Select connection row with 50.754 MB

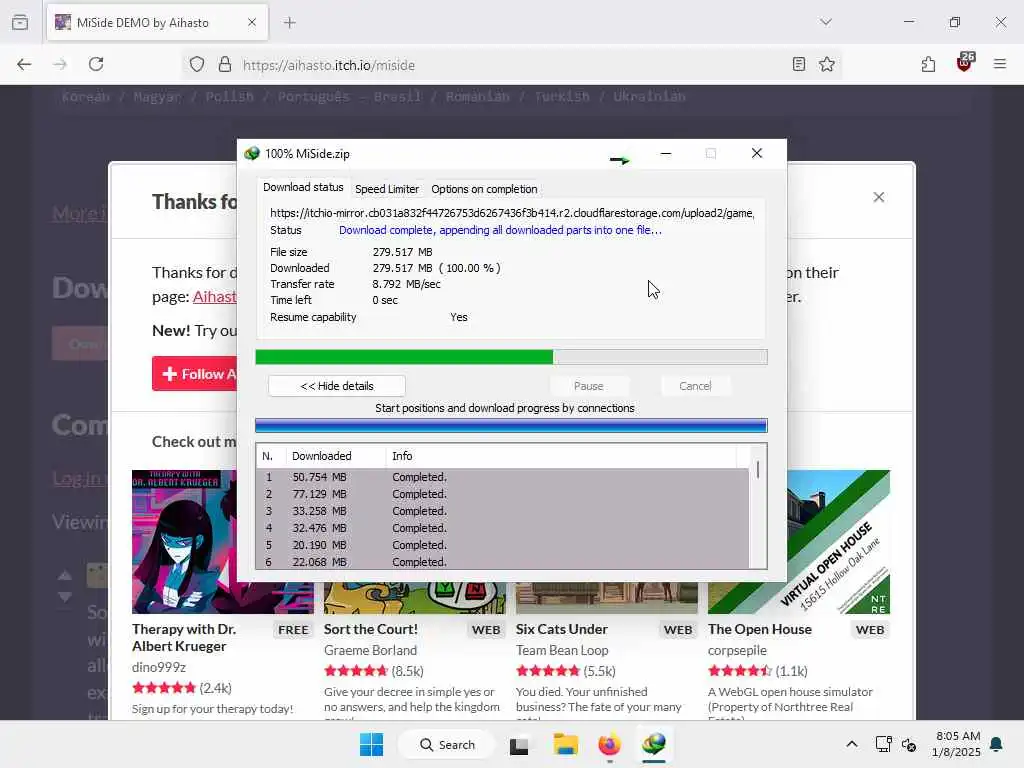click(503, 477)
